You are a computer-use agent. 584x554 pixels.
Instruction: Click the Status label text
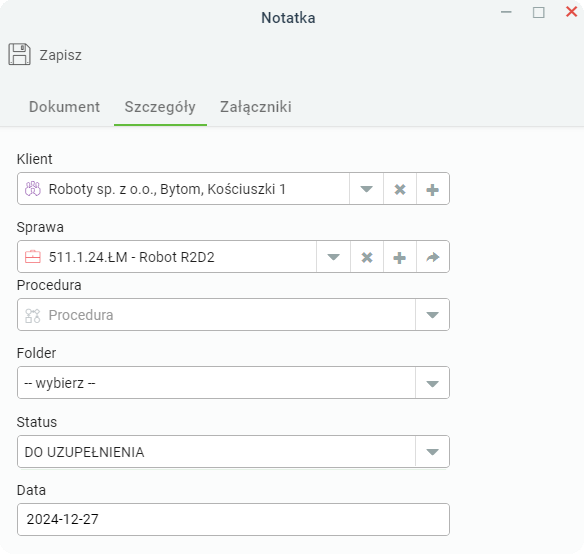[37, 422]
